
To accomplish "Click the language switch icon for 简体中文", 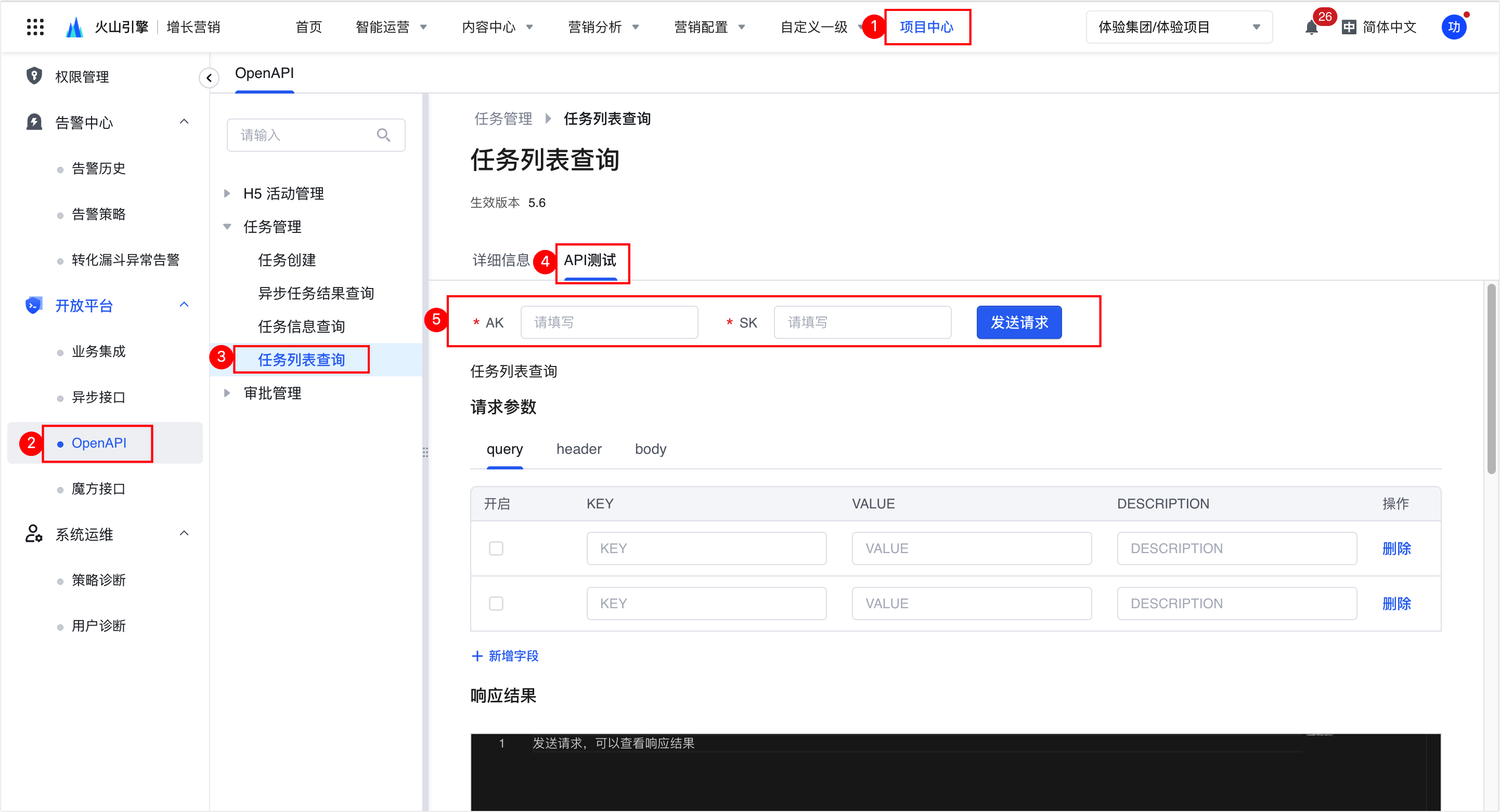I will pos(1349,28).
